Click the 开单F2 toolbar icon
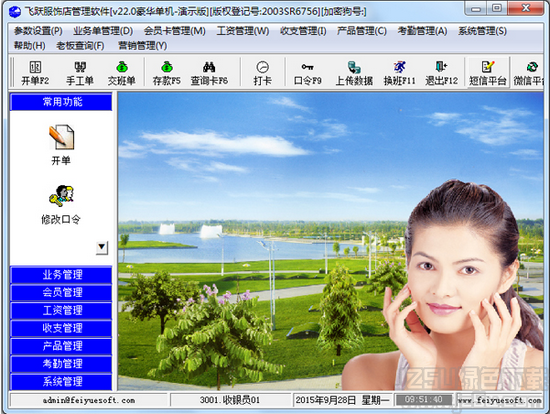The height and width of the screenshot is (414, 550). (x=35, y=73)
